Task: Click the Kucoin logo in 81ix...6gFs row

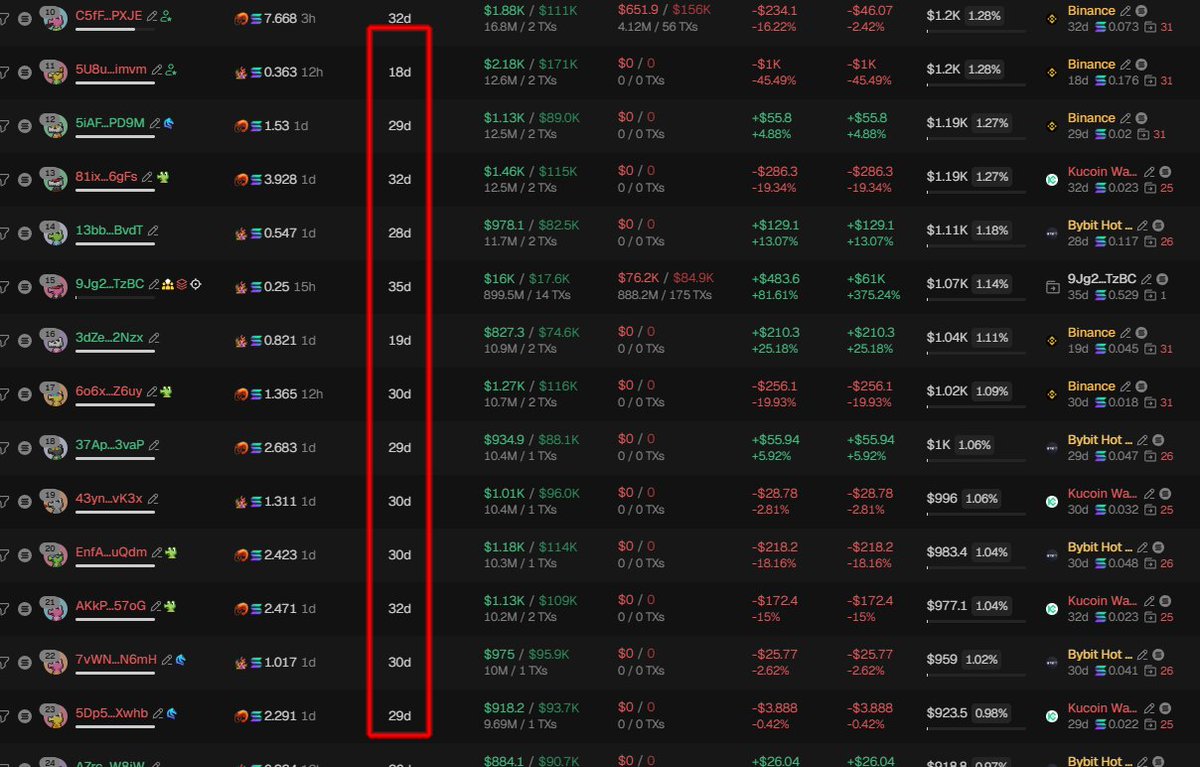Action: point(1052,180)
